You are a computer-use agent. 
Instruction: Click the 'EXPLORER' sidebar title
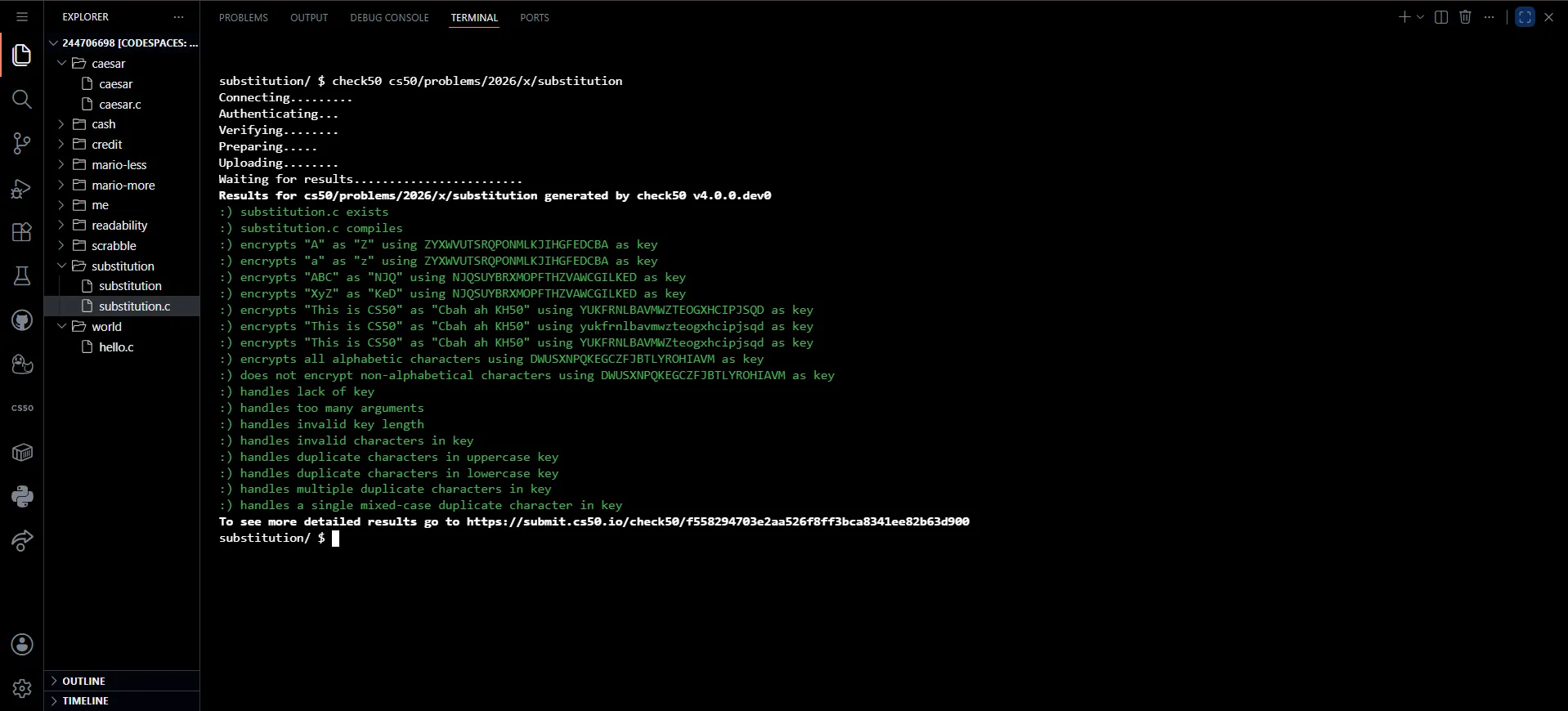pos(85,16)
